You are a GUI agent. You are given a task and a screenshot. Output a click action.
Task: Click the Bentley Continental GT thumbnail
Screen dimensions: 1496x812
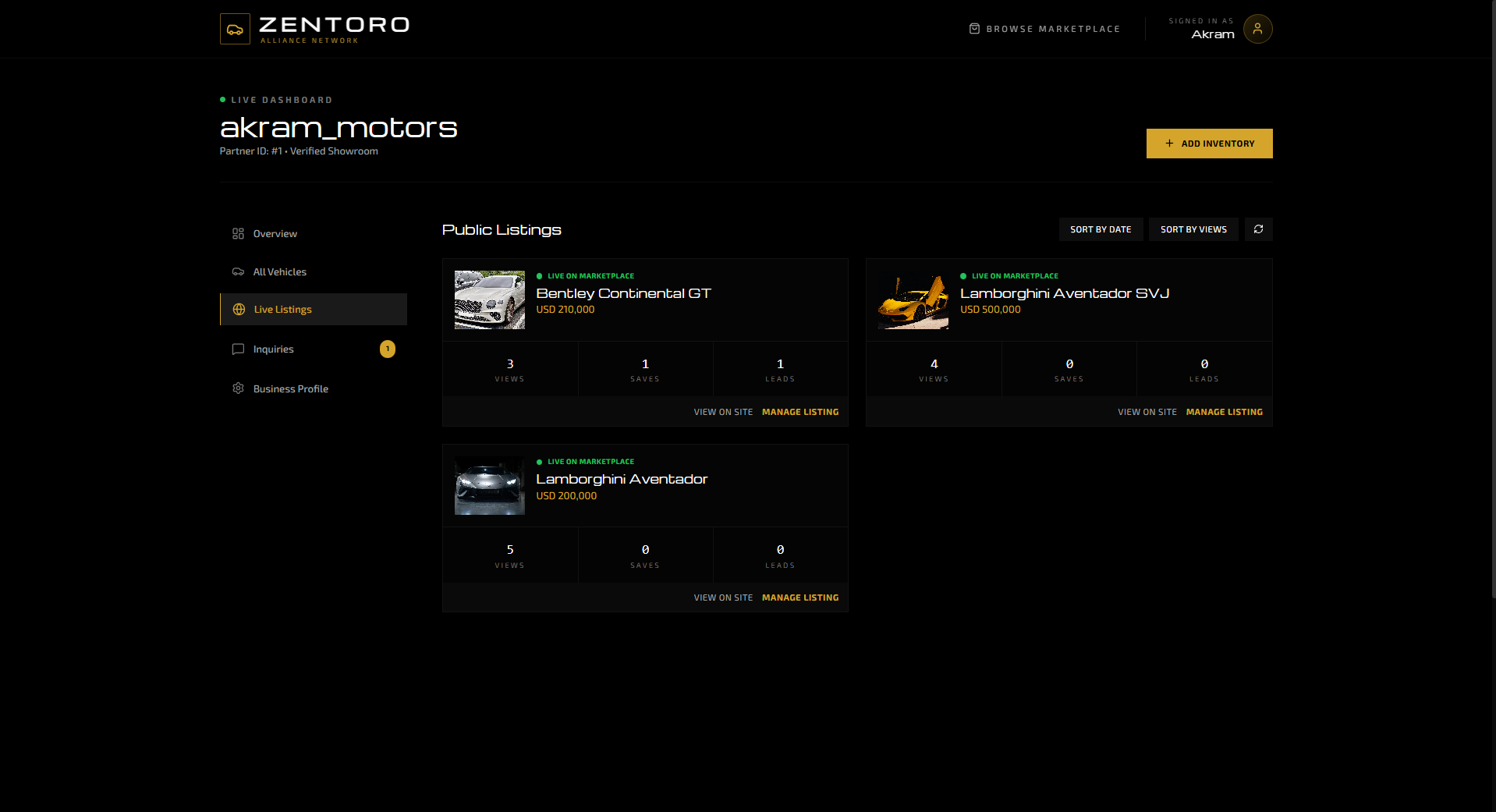tap(489, 300)
